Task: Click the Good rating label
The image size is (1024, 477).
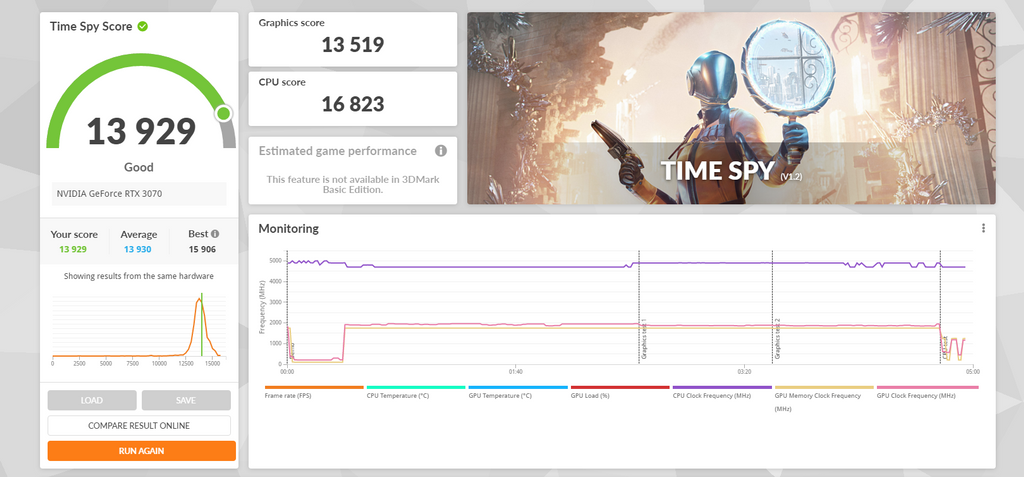Action: (139, 167)
